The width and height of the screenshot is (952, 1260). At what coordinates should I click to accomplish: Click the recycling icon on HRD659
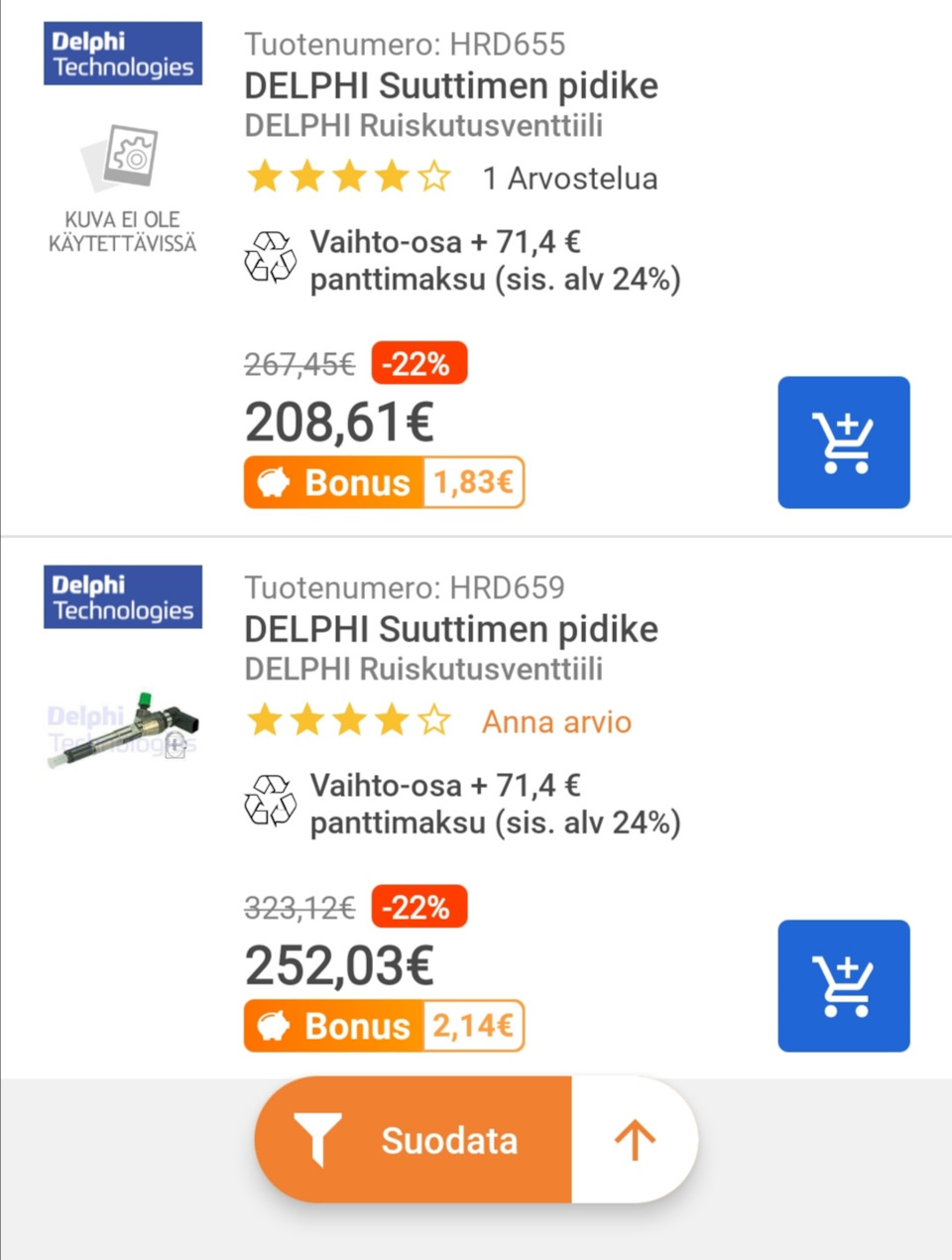(270, 802)
